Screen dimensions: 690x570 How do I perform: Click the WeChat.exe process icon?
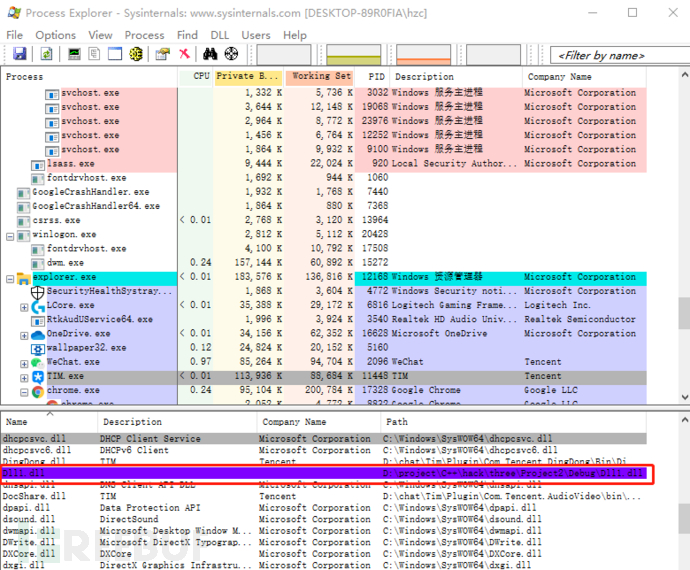pos(37,362)
